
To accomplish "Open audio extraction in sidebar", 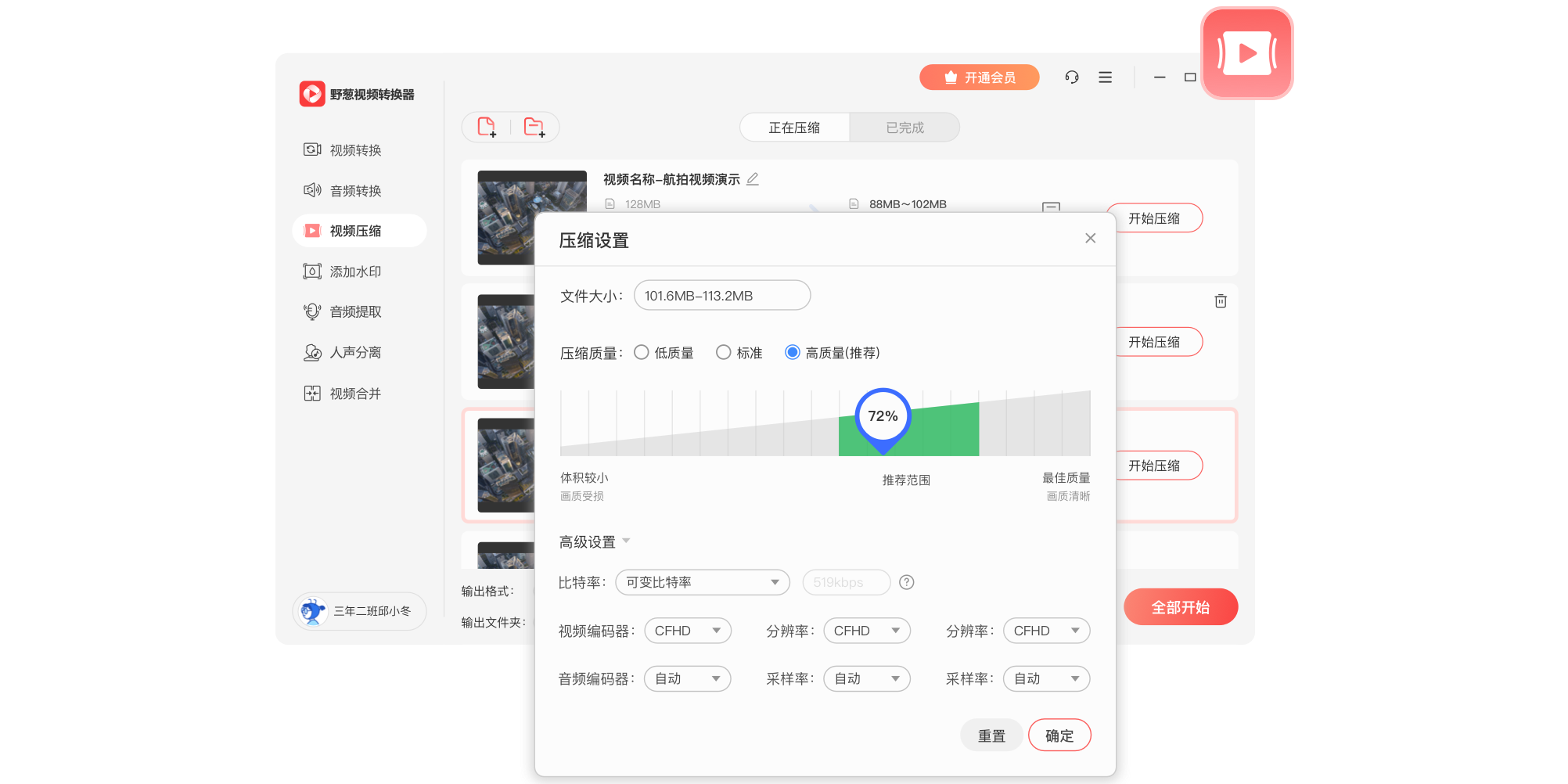I will [355, 312].
